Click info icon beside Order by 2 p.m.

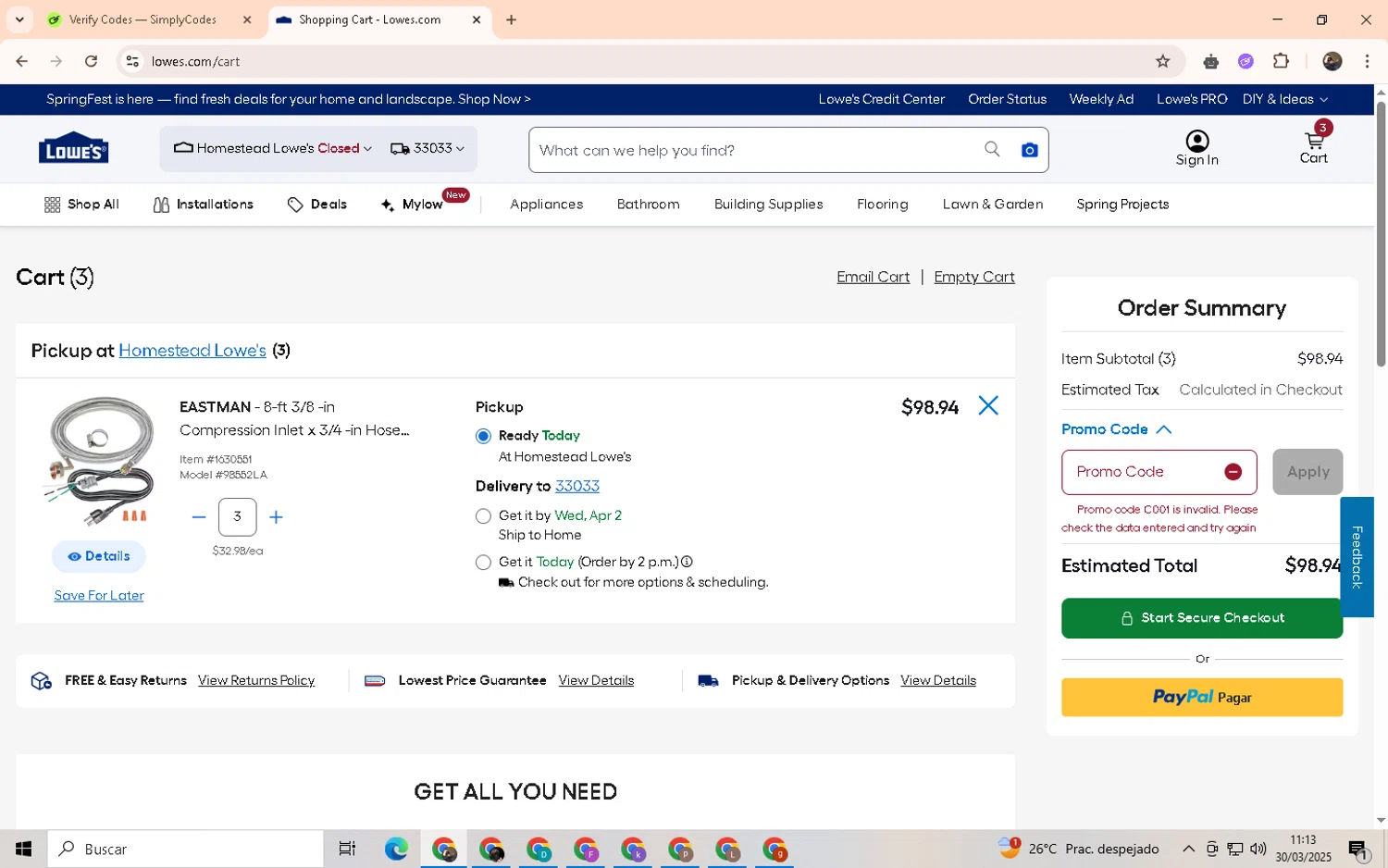pos(687,562)
